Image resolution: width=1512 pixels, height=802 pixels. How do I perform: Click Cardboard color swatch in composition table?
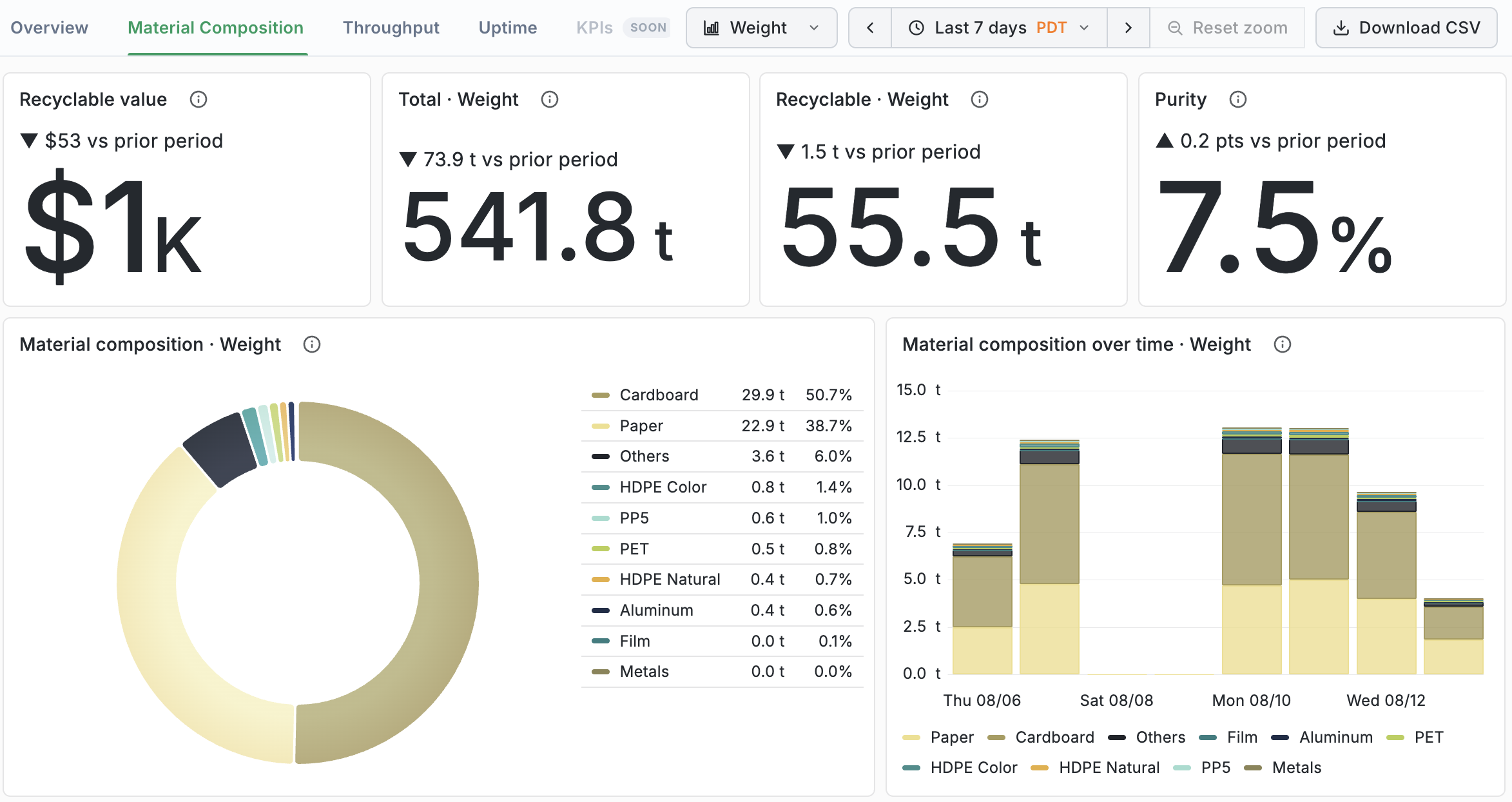[x=601, y=395]
